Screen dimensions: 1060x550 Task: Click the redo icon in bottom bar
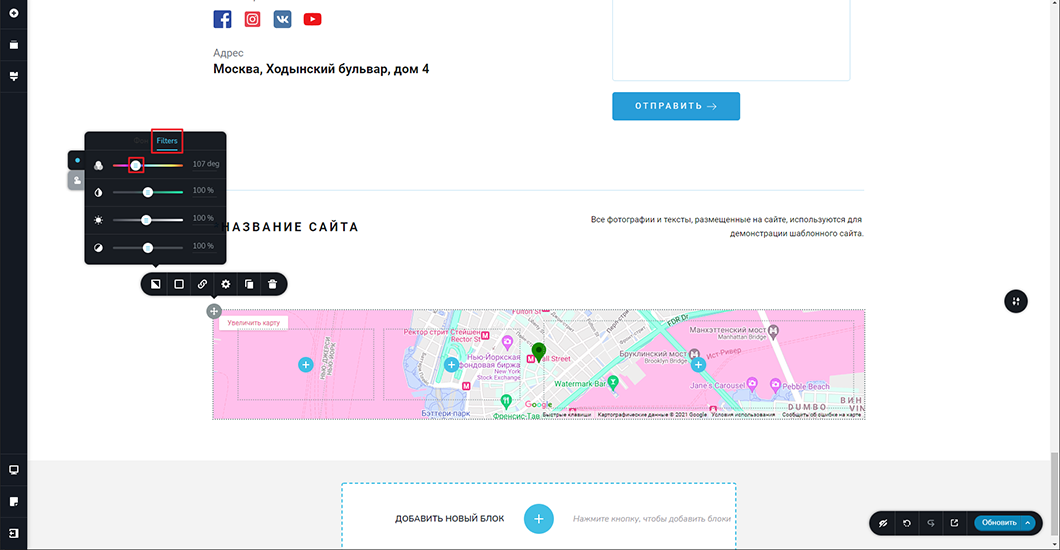point(931,523)
